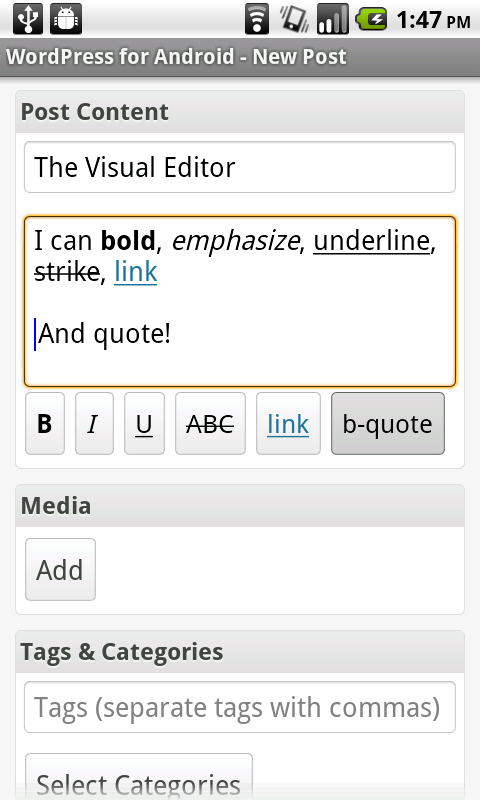Viewport: 480px width, 800px height.
Task: Follow the blue link in post content
Action: coord(136,271)
